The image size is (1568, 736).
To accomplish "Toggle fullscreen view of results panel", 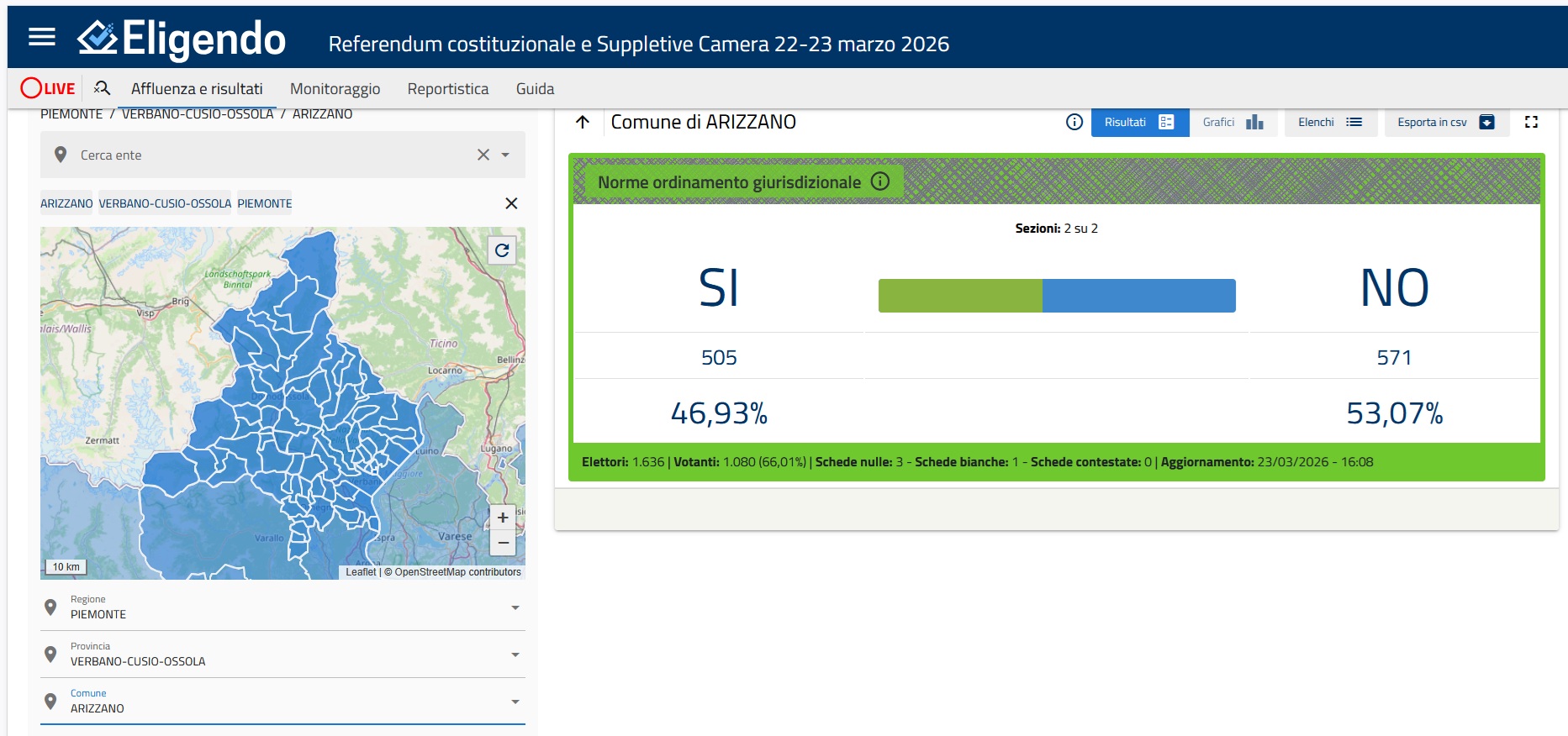I will click(1531, 122).
